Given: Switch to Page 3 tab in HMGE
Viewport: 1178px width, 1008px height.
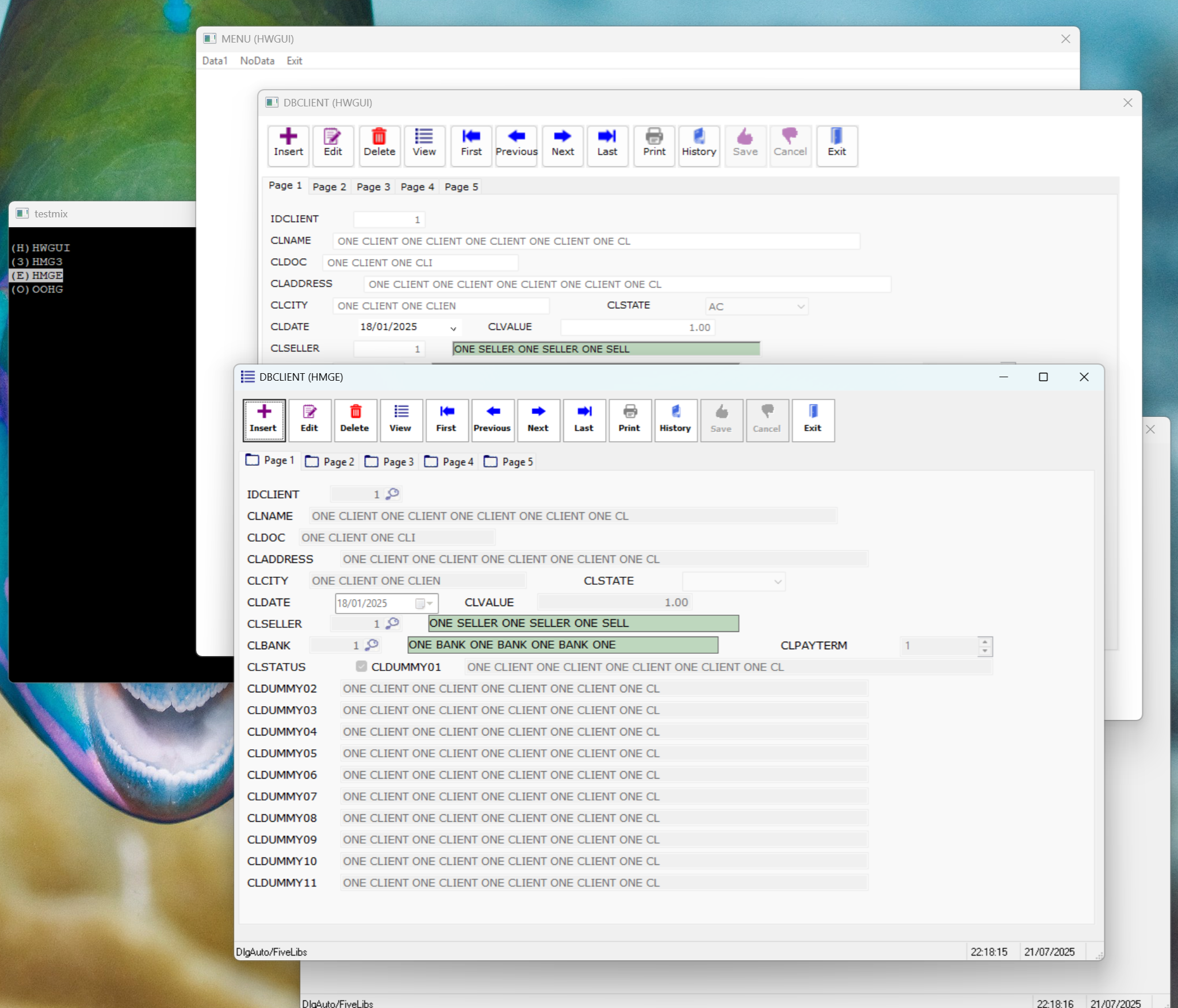Looking at the screenshot, I should [390, 462].
